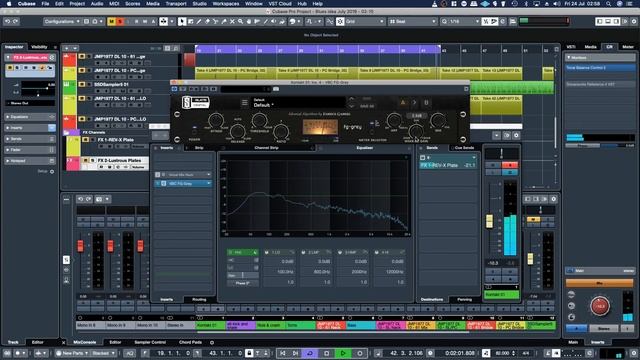
Task: Click the FG-Grey Ratio knob
Action: pyautogui.click(x=281, y=131)
